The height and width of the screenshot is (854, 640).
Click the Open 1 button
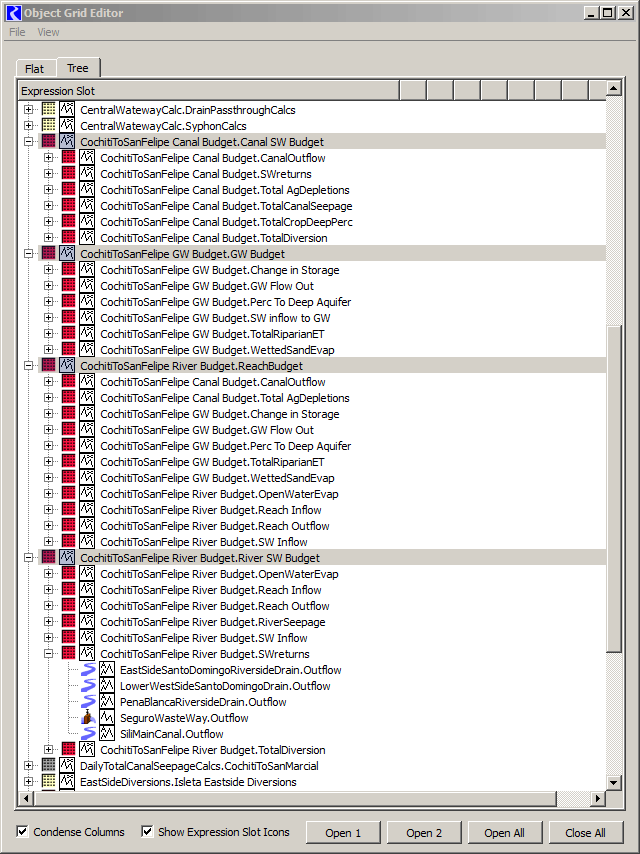pos(343,832)
